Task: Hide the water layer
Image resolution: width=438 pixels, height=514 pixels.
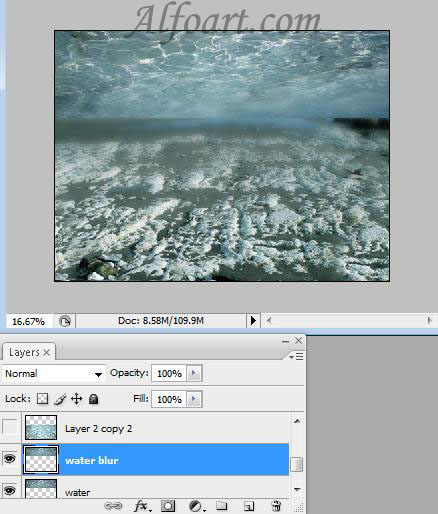Action: click(9, 490)
